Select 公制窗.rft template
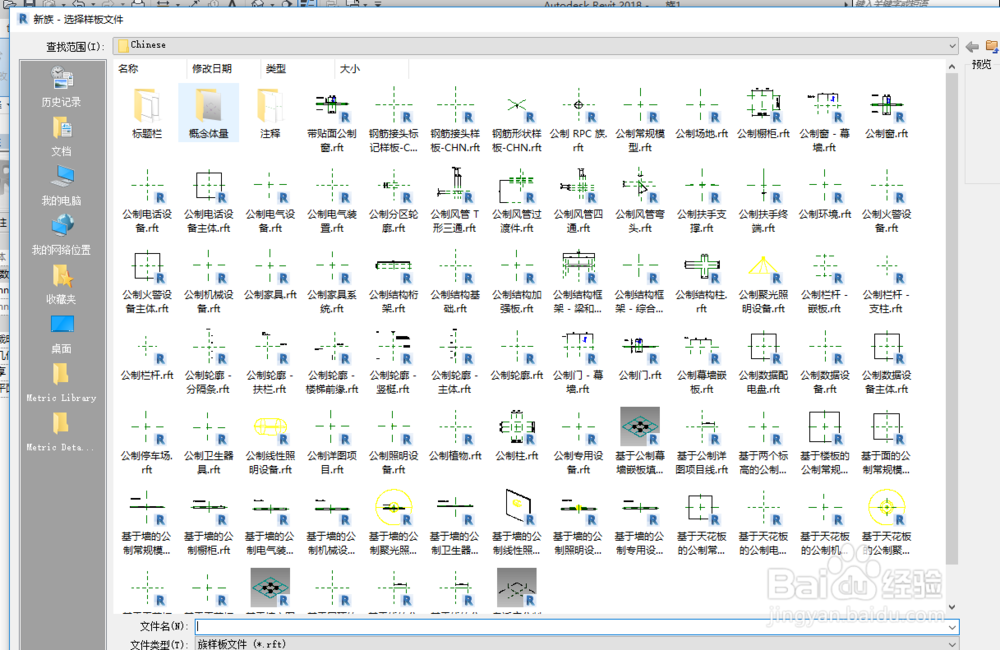1000x650 pixels. coord(886,114)
